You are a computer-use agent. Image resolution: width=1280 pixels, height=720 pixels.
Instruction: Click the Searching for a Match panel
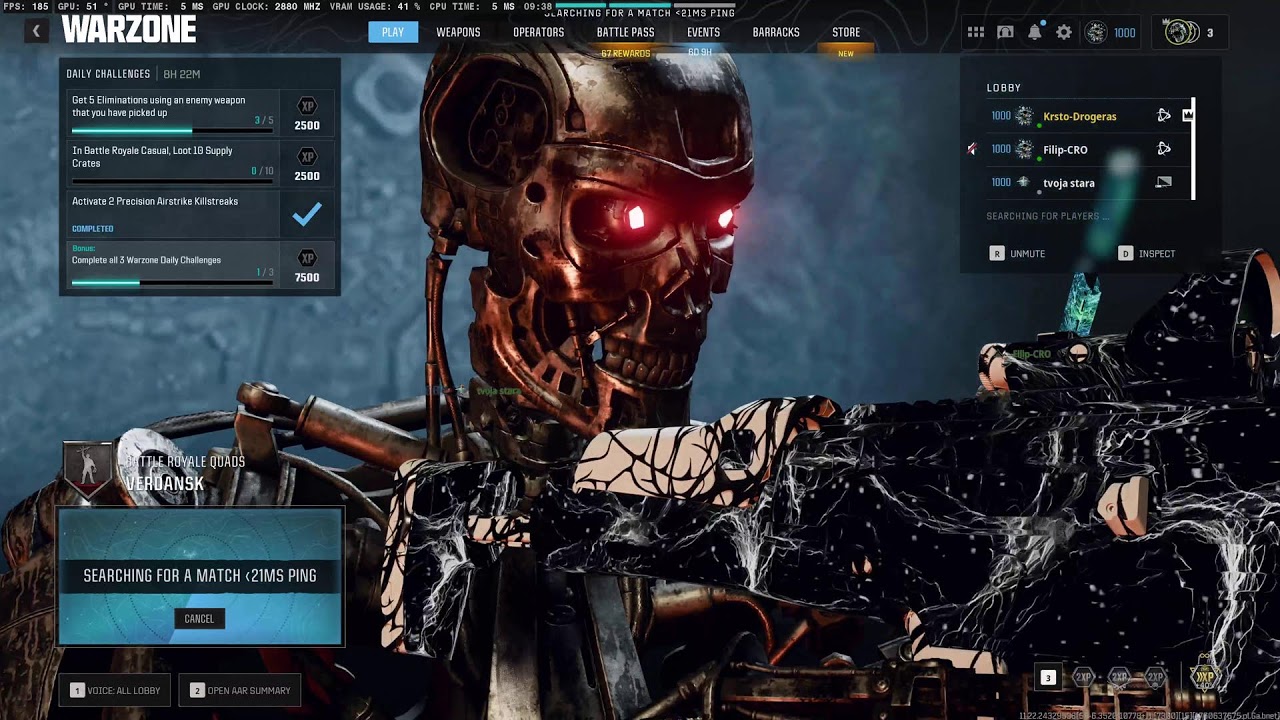(200, 576)
